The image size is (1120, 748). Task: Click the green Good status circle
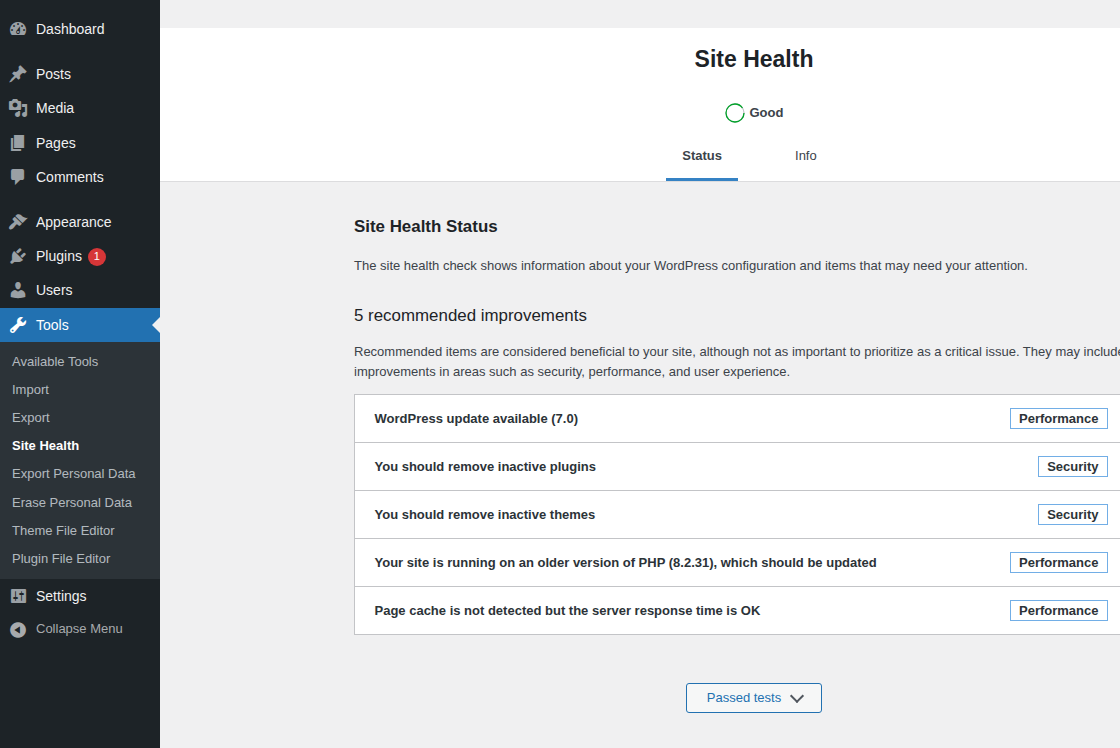tap(734, 113)
